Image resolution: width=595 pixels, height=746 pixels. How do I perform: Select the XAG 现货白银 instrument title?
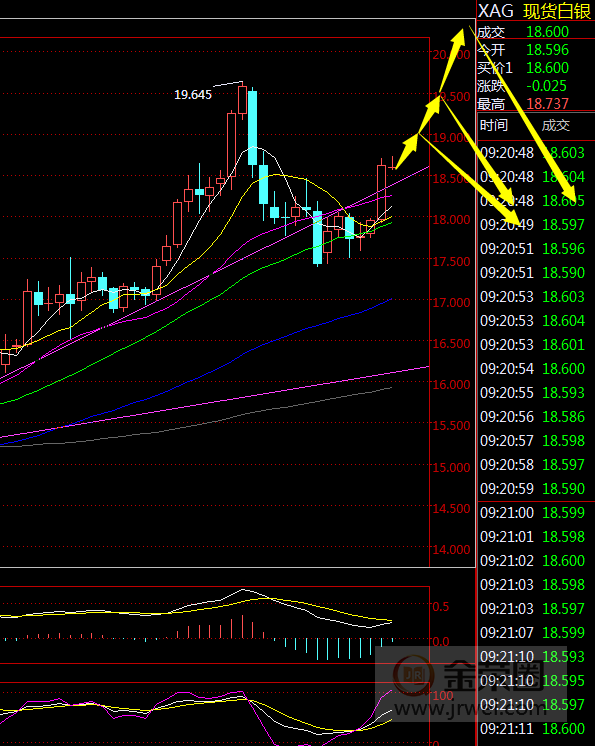point(534,11)
